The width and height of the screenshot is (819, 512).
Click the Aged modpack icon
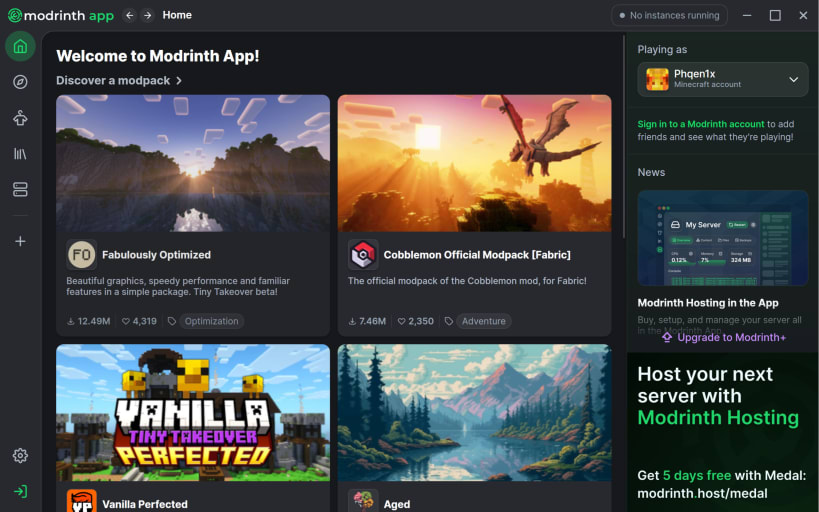point(363,501)
